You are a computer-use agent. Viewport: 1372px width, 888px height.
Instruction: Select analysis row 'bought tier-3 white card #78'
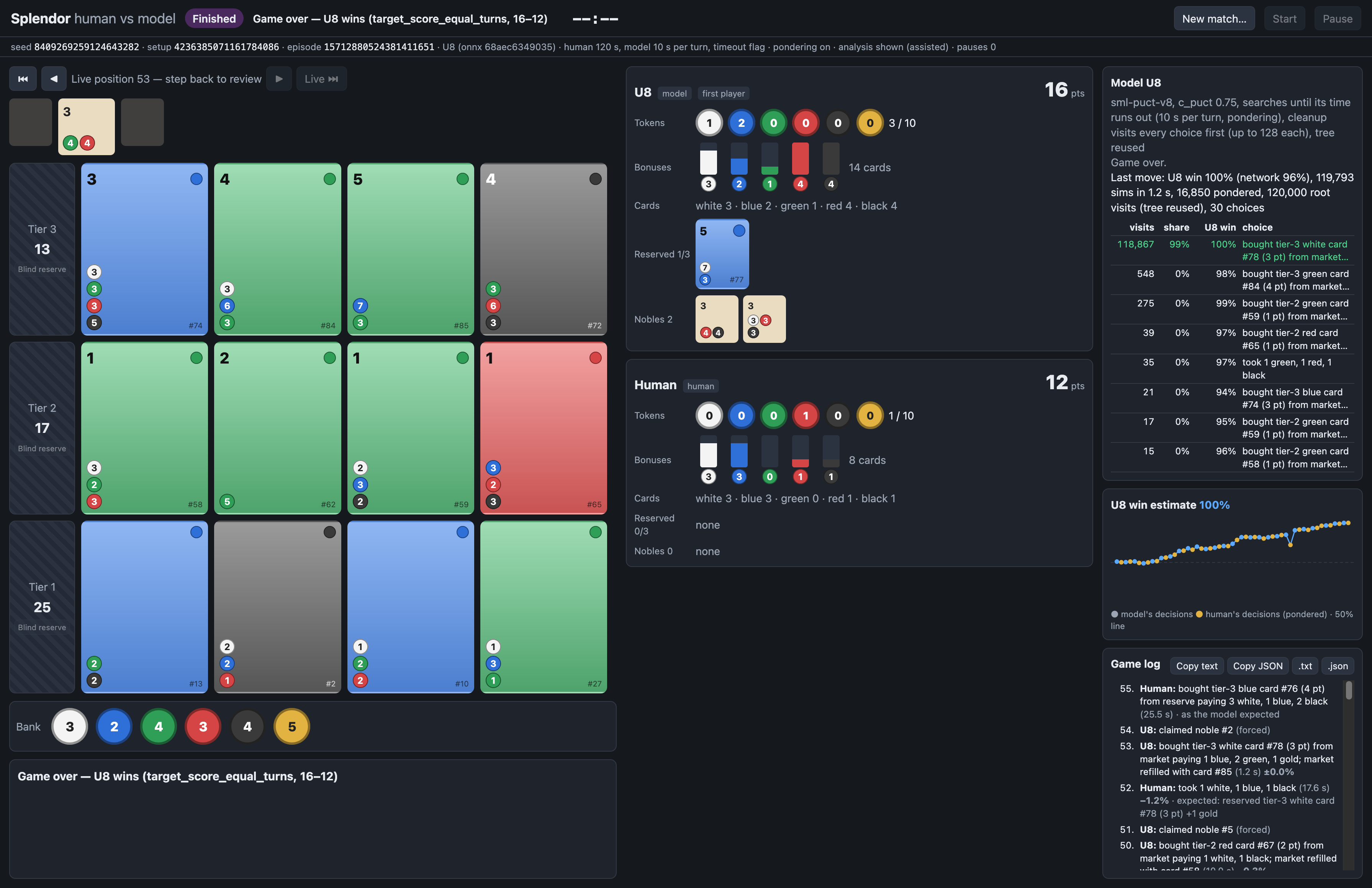point(1232,250)
